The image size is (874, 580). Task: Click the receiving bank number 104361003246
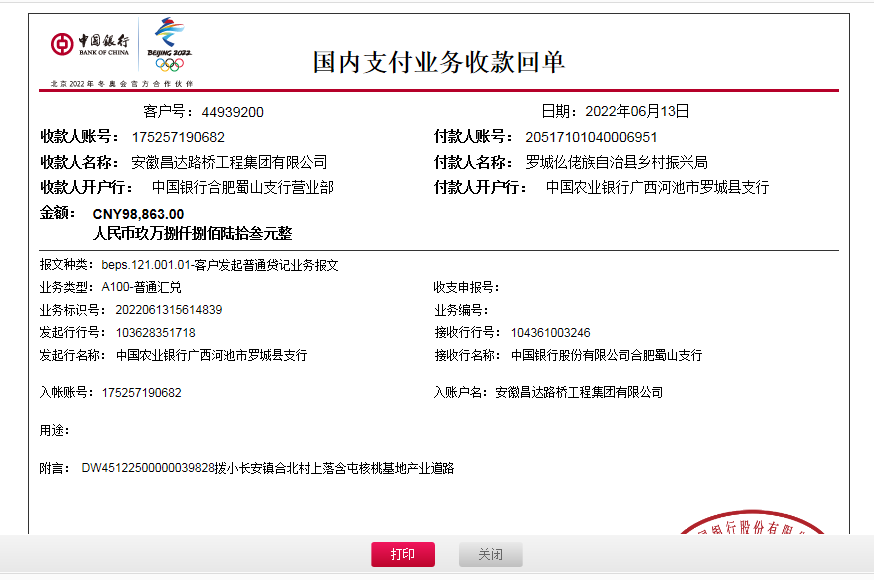[550, 333]
